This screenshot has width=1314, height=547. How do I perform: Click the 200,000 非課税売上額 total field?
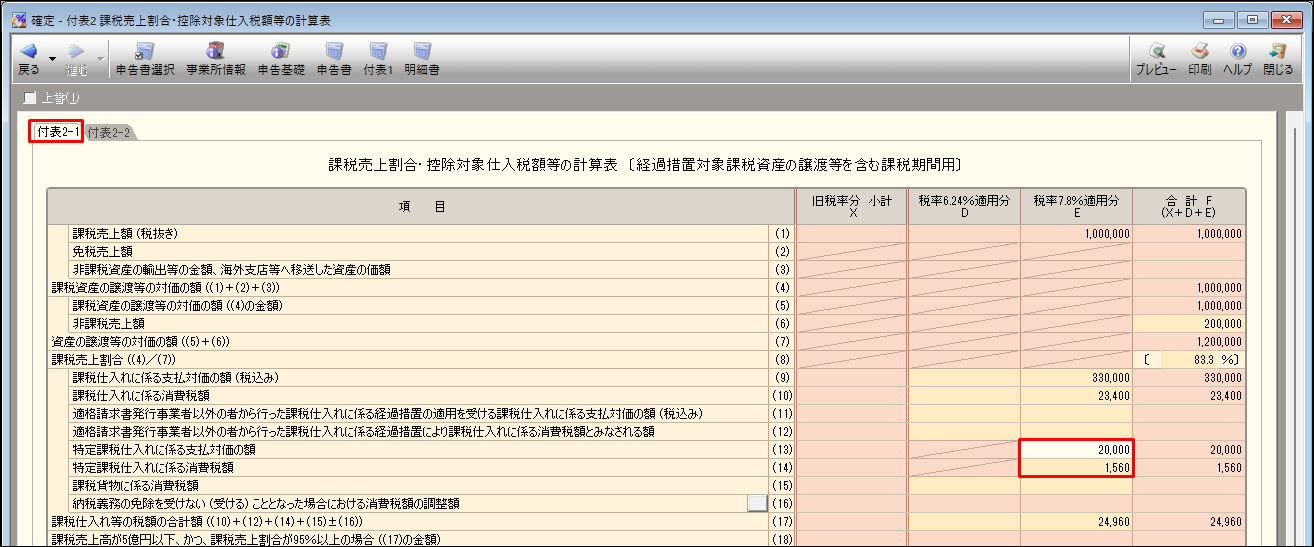[x=1189, y=324]
